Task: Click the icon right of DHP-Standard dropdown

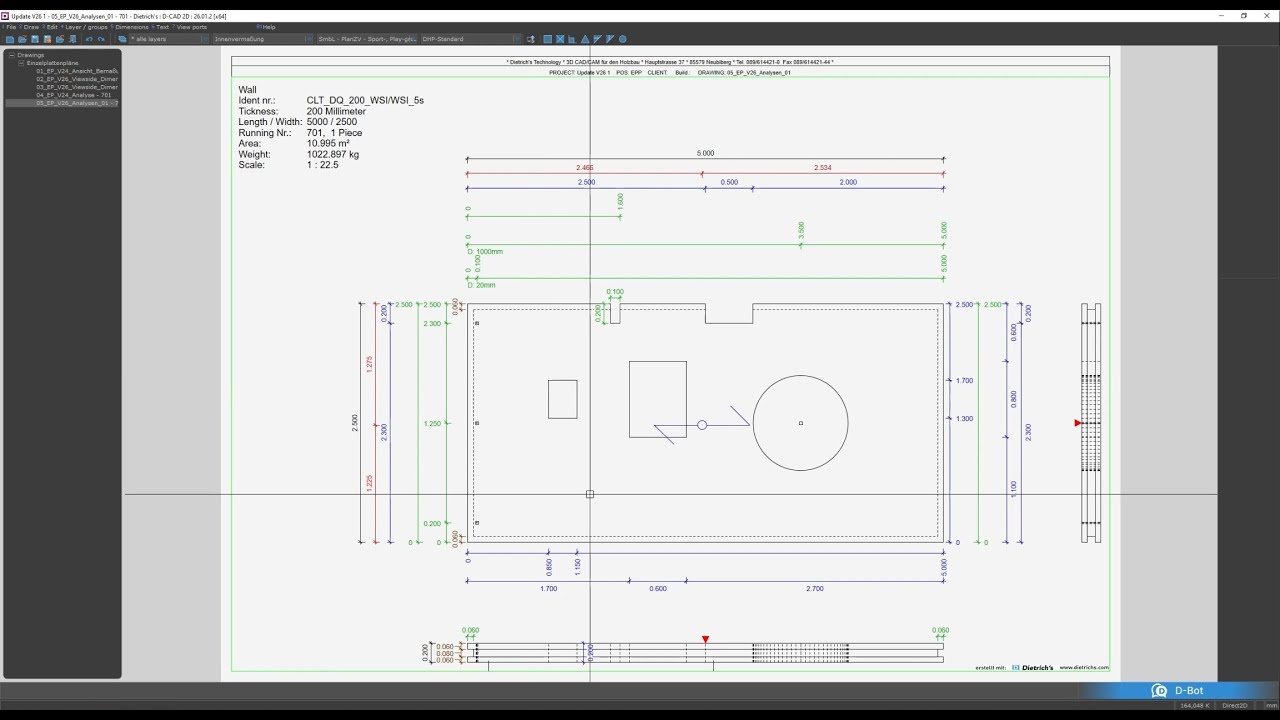Action: 530,39
